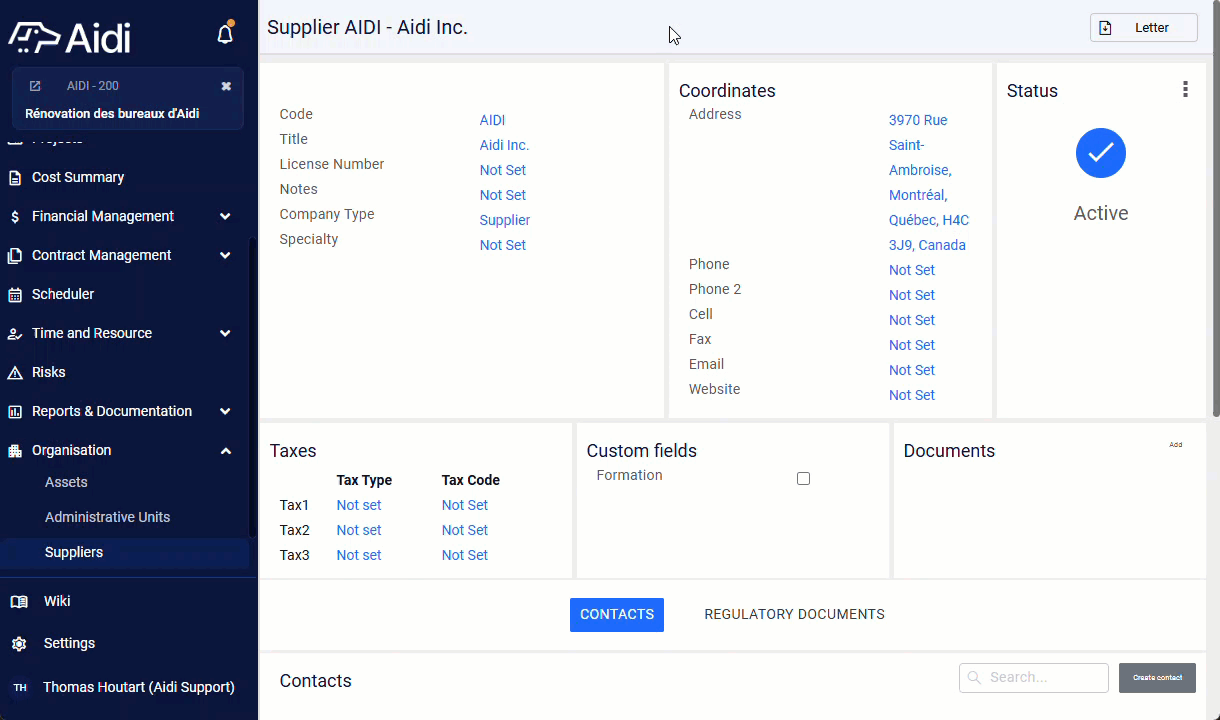This screenshot has height=720, width=1220.
Task: Click Add in Documents panel
Action: [1176, 445]
